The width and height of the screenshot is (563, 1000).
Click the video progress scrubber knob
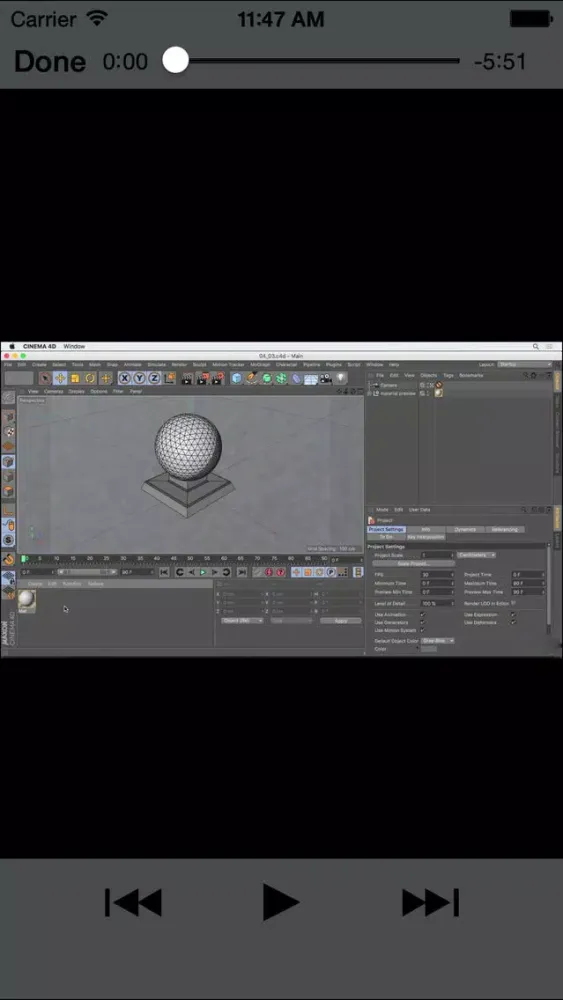point(175,61)
